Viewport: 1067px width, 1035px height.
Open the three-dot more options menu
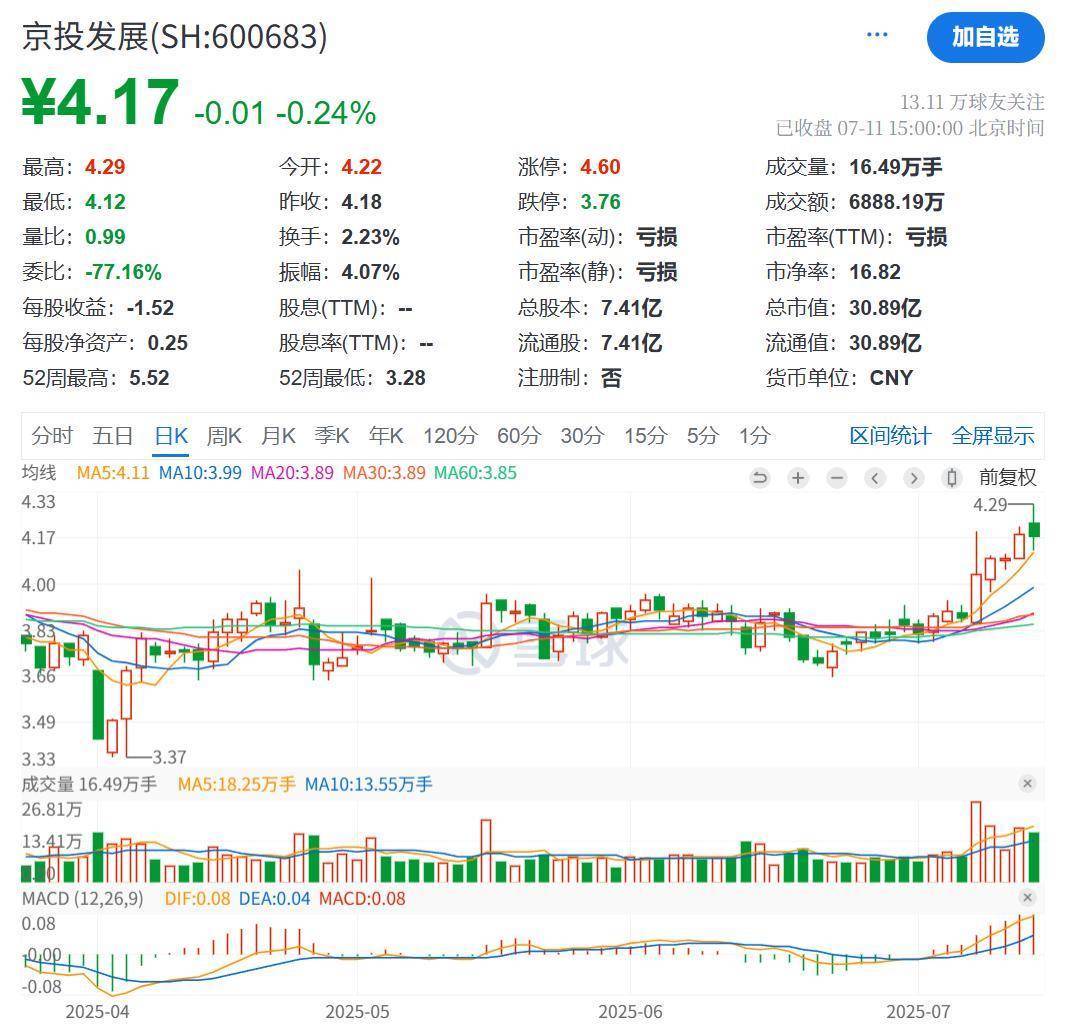[876, 35]
